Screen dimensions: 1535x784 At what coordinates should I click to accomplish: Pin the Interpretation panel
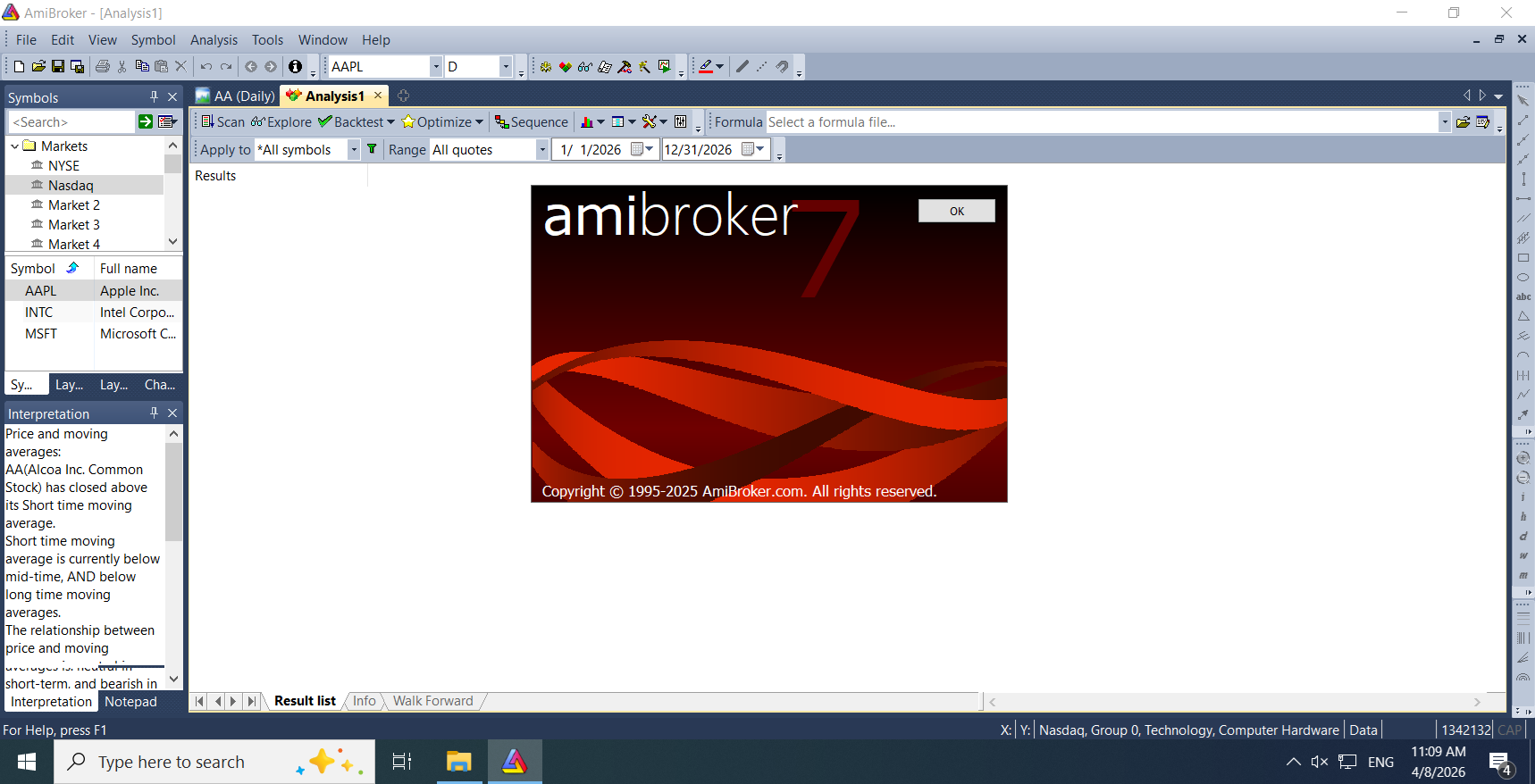[154, 413]
